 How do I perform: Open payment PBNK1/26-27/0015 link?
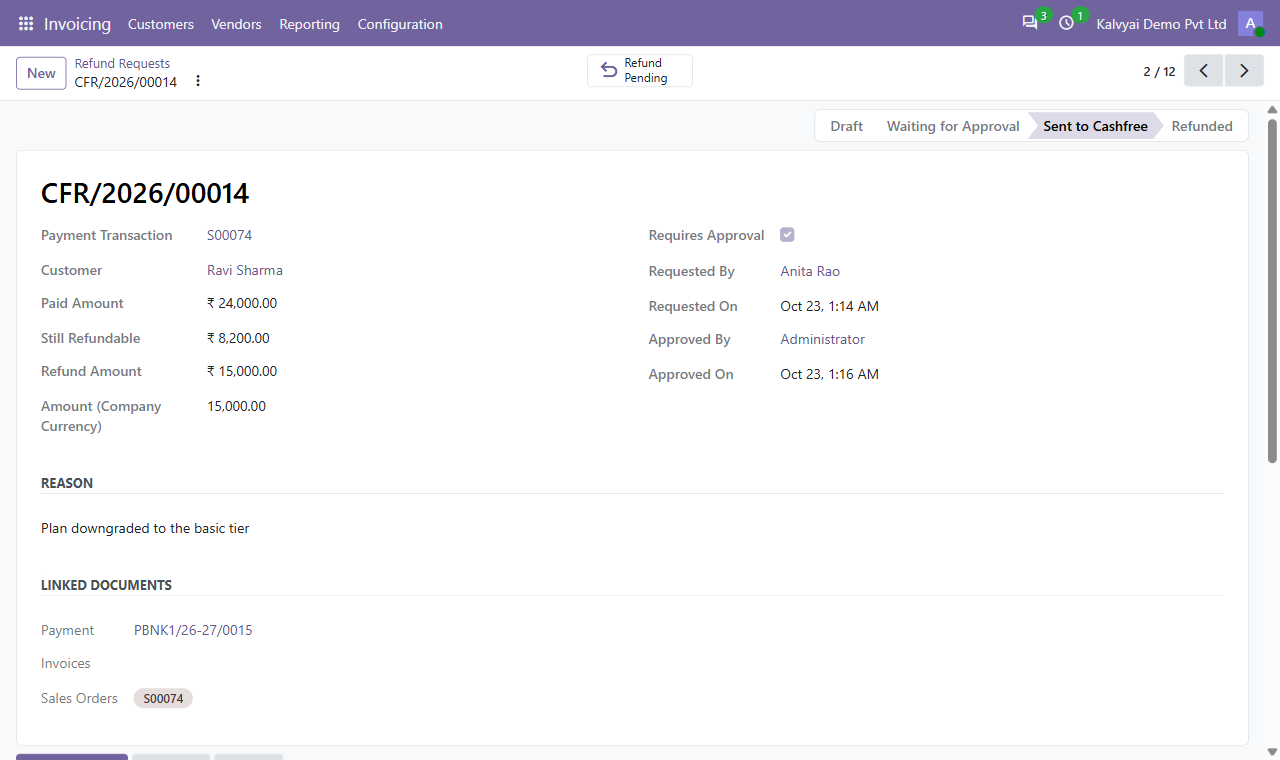point(193,630)
